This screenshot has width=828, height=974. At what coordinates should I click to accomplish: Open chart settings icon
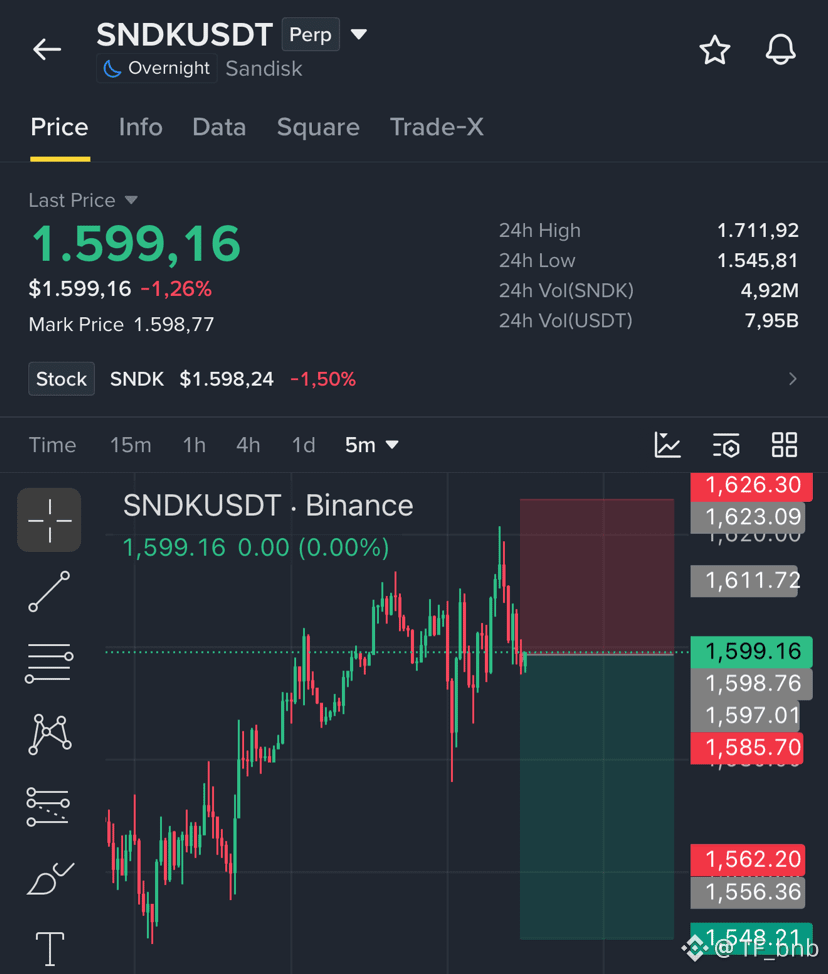tap(726, 445)
